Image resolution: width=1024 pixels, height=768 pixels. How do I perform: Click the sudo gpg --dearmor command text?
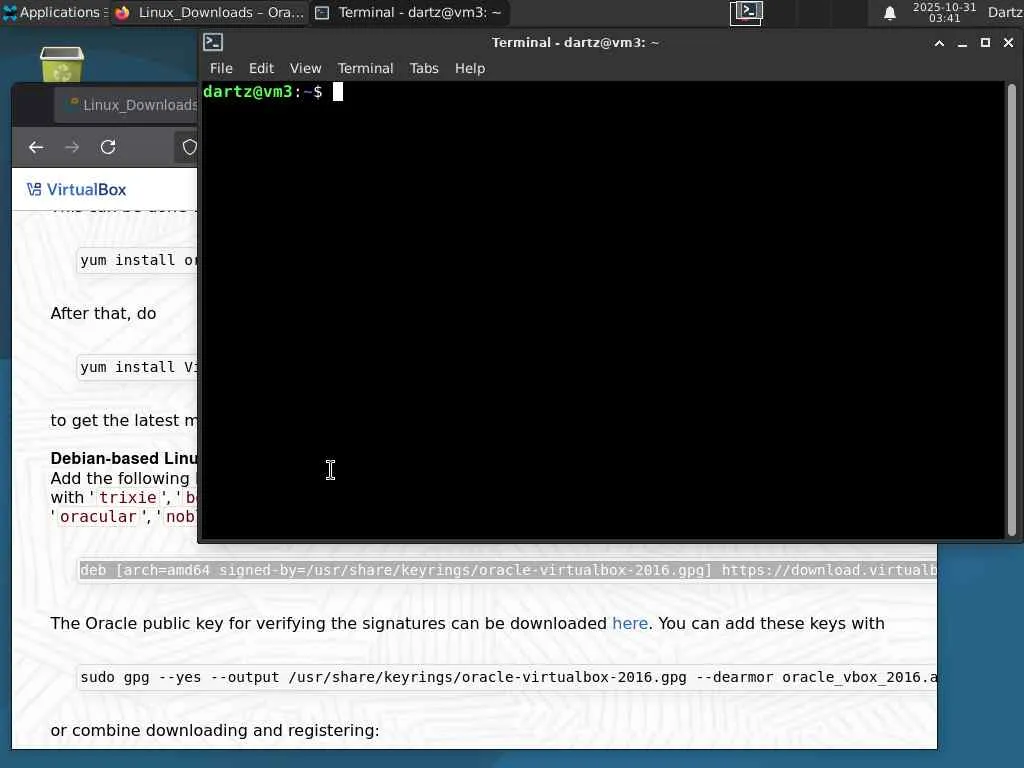click(x=508, y=678)
